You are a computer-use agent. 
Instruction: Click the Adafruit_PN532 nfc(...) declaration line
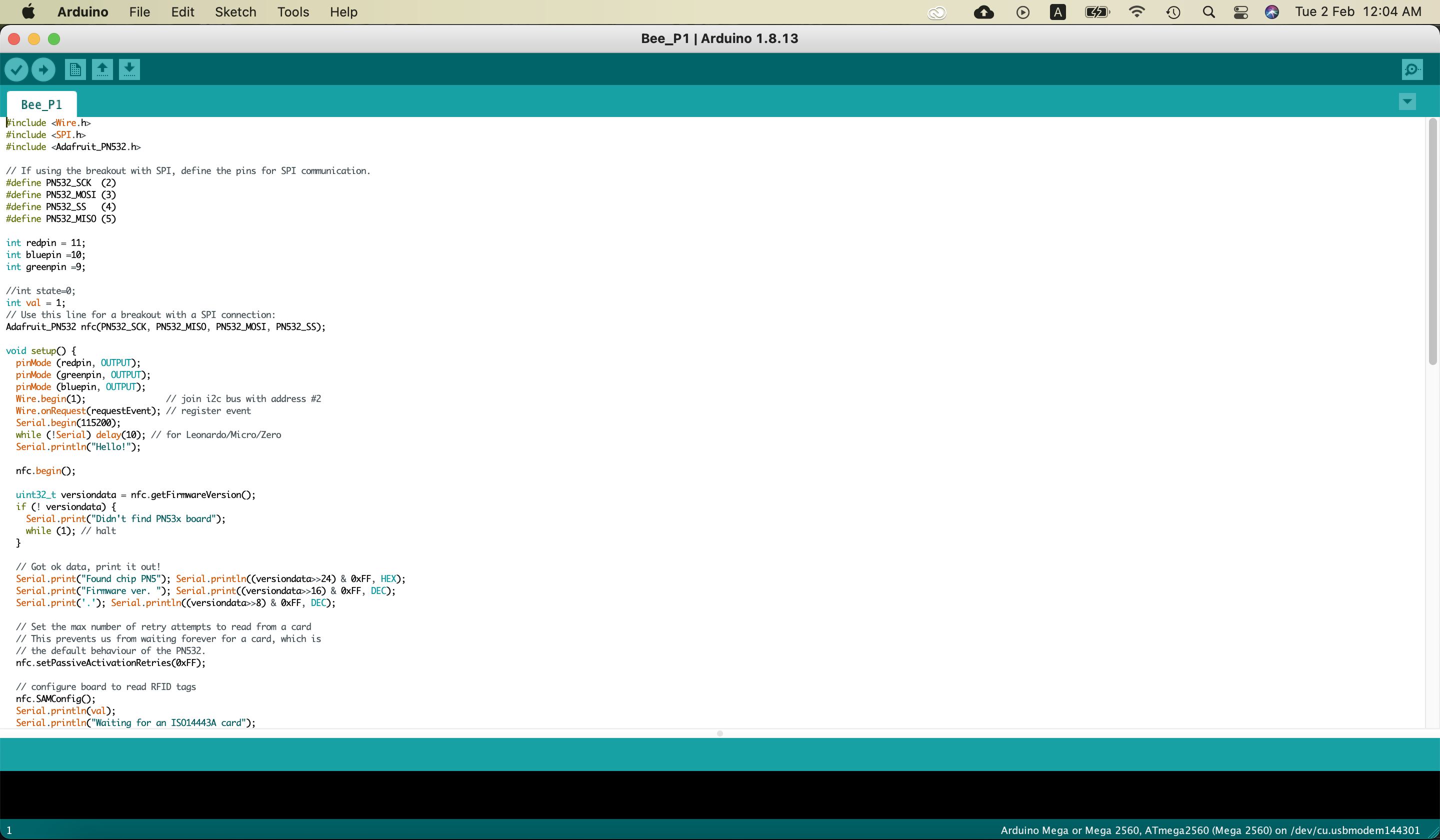[x=165, y=327]
